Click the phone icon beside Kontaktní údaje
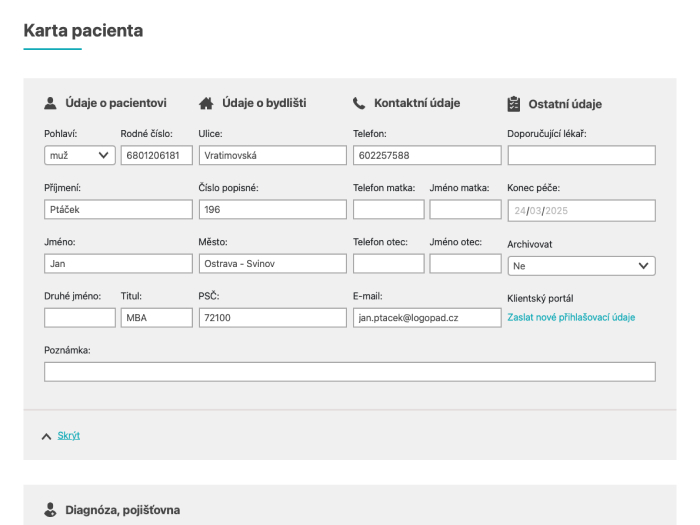This screenshot has height=525, width=700. click(359, 103)
